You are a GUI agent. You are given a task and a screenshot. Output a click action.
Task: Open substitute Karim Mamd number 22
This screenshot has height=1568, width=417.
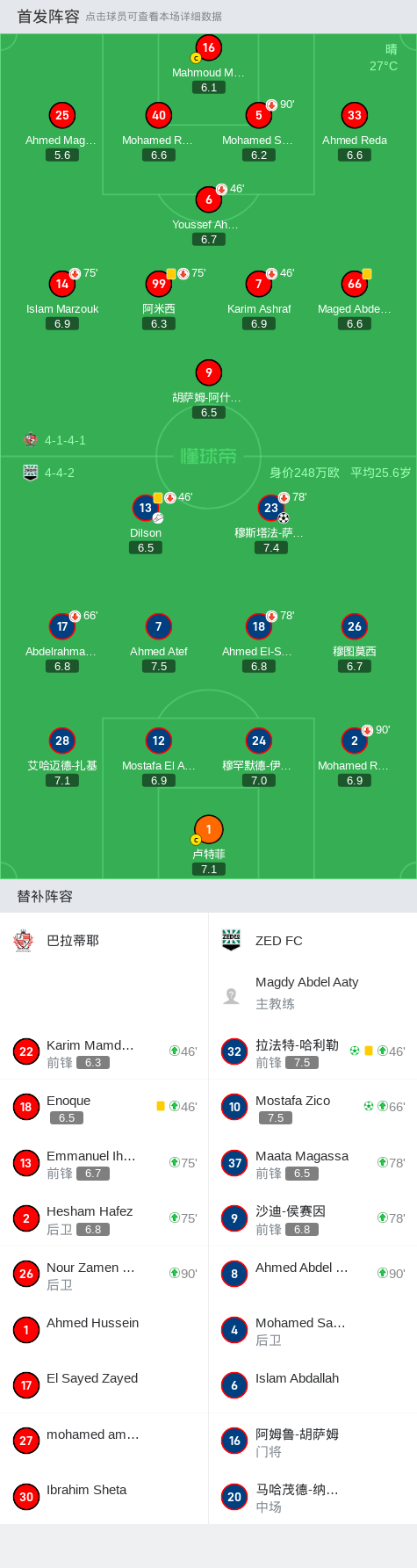[26, 1051]
